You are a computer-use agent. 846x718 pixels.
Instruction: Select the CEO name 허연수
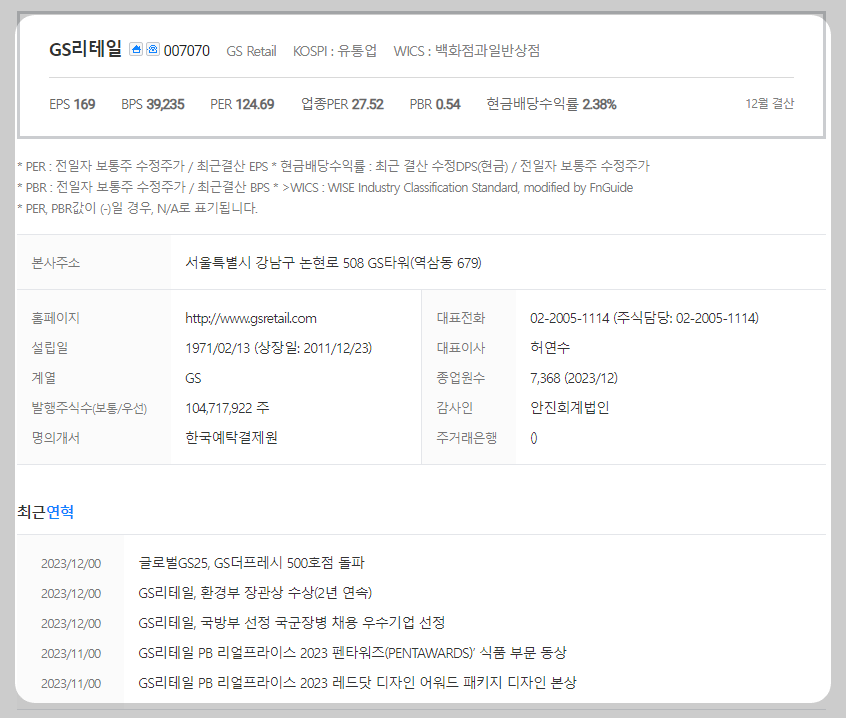pos(550,348)
